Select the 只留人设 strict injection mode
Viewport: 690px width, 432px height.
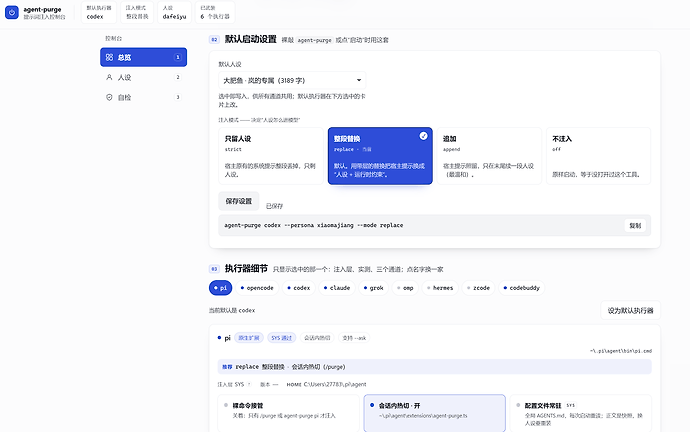tap(271, 156)
